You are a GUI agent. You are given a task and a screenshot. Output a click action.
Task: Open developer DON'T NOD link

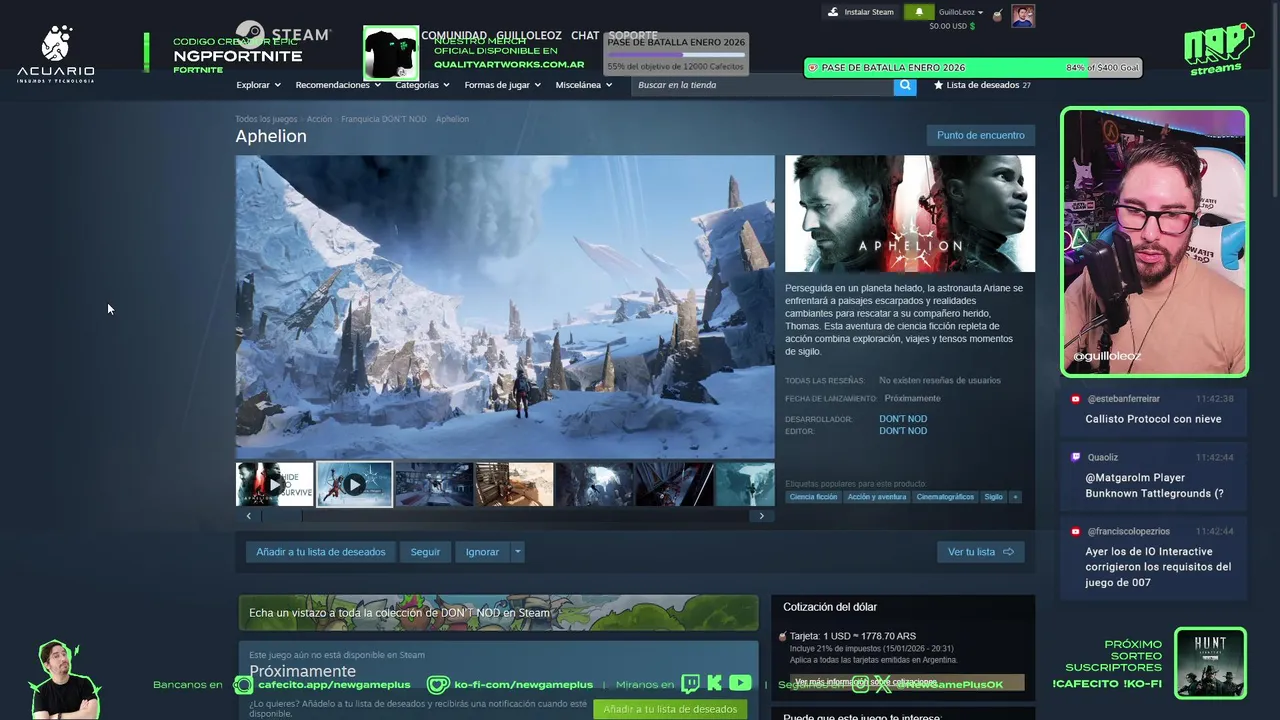[x=903, y=419]
